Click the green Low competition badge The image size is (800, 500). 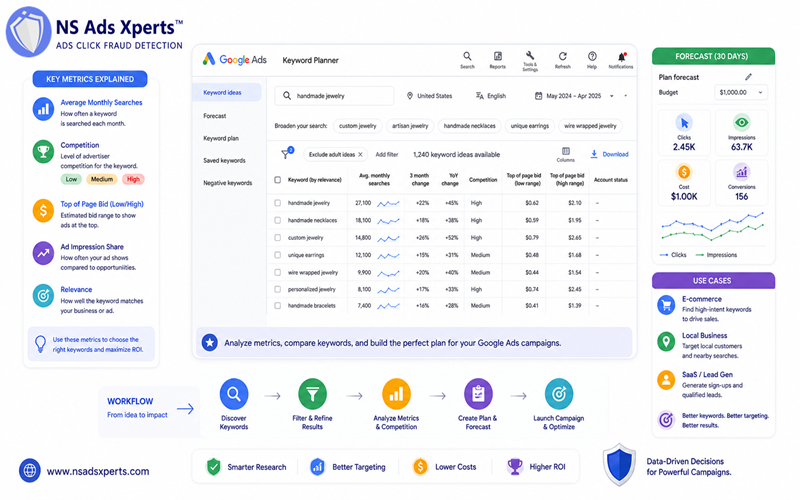pos(71,180)
